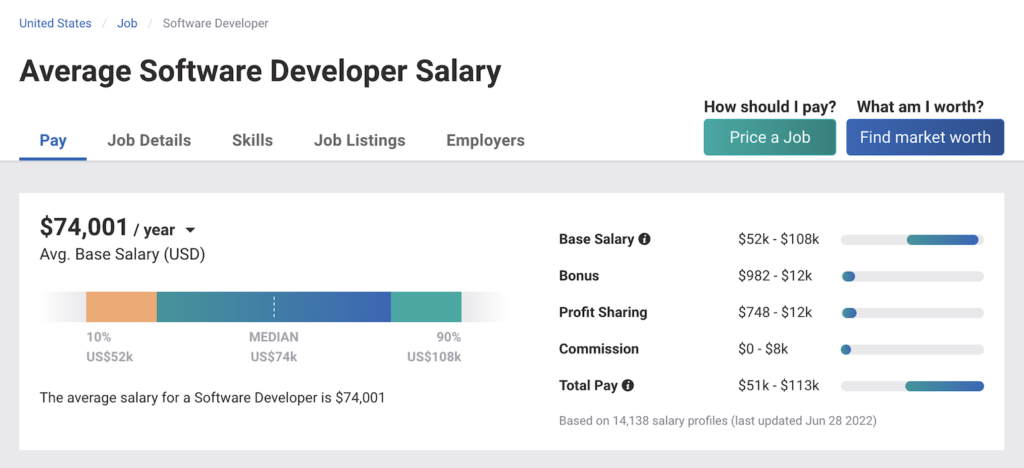Click the Find market worth button
The image size is (1024, 468).
[x=925, y=138]
